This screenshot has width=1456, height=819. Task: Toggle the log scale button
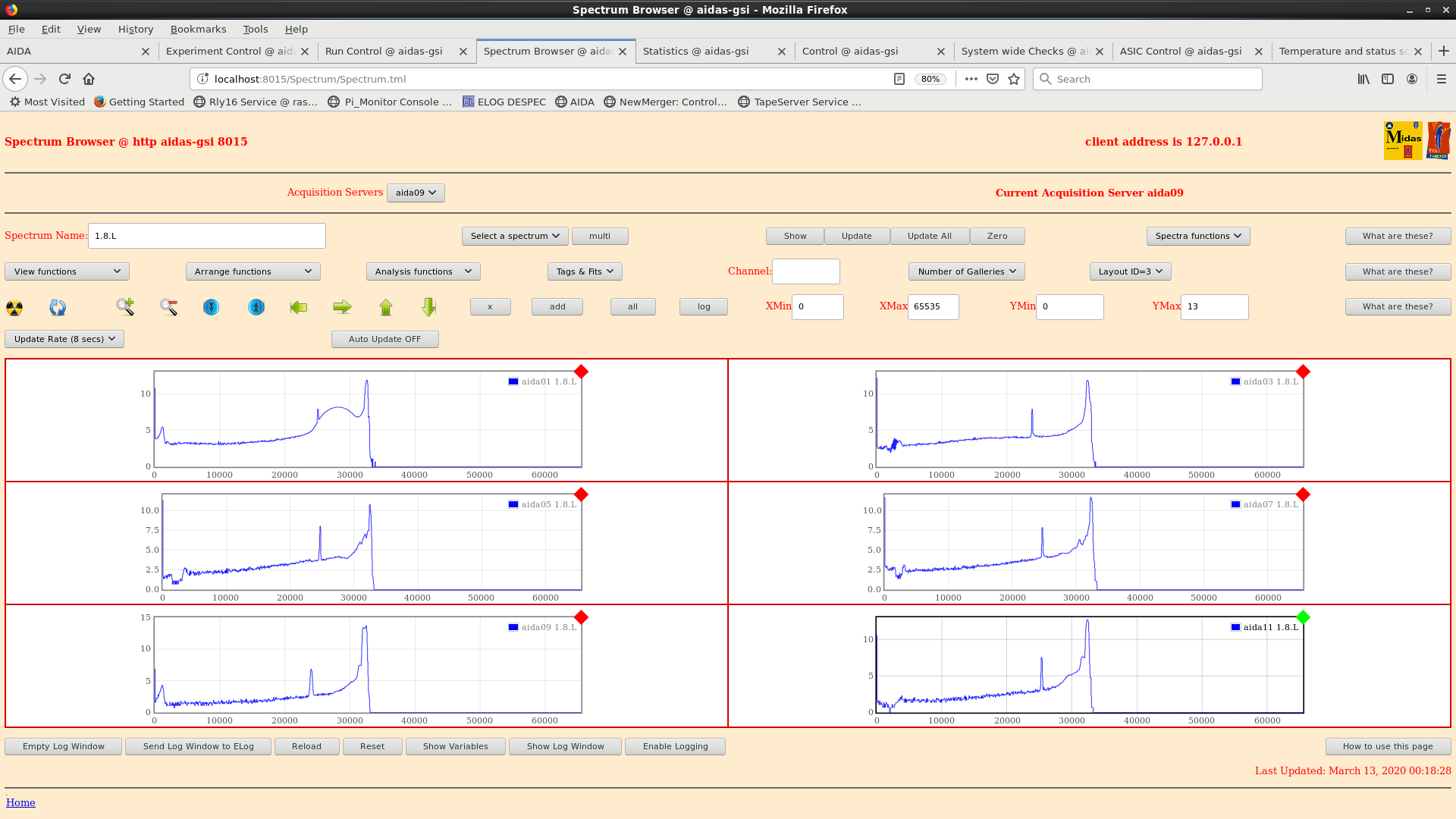click(704, 306)
